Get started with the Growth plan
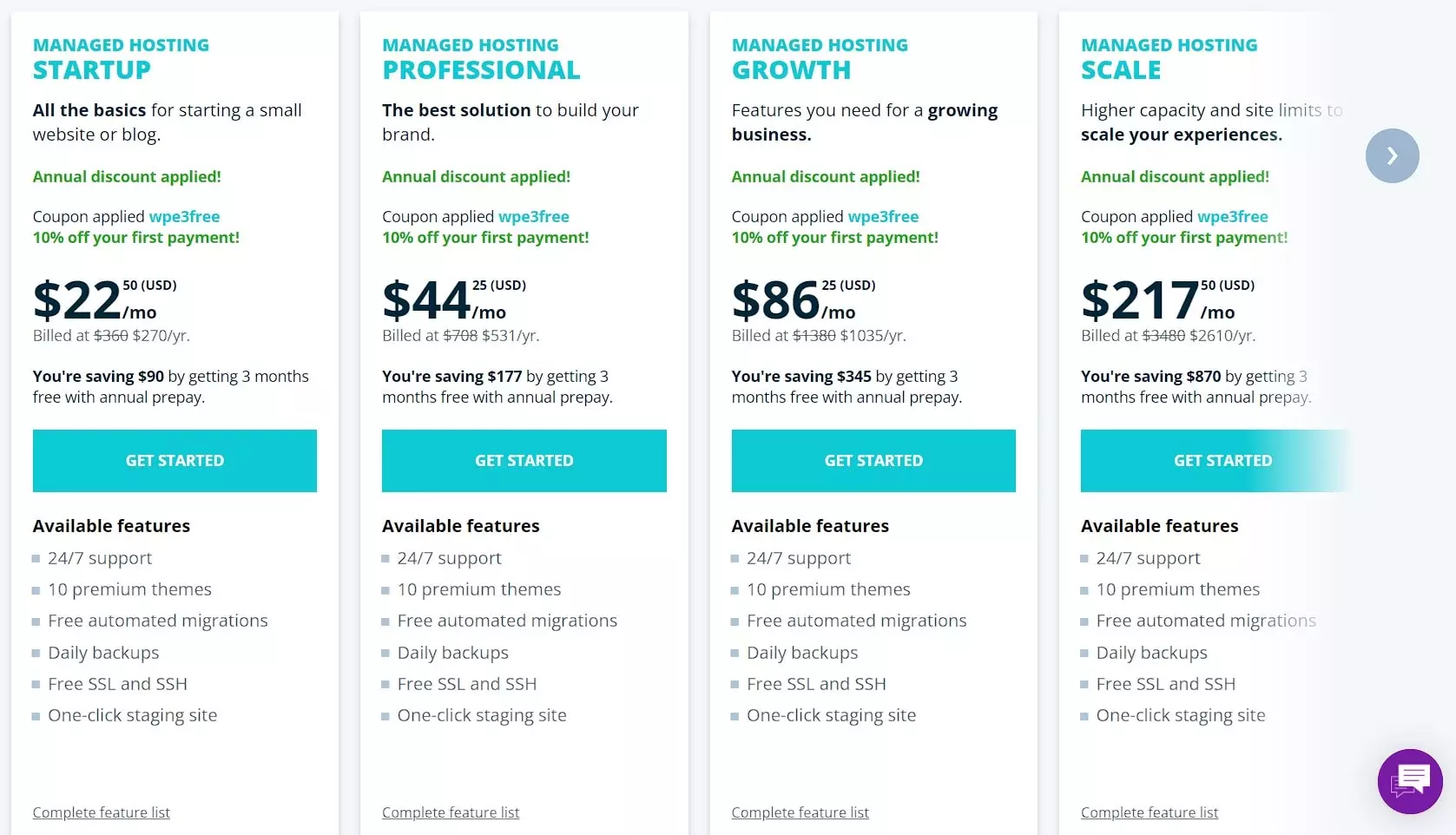1456x835 pixels. (873, 461)
